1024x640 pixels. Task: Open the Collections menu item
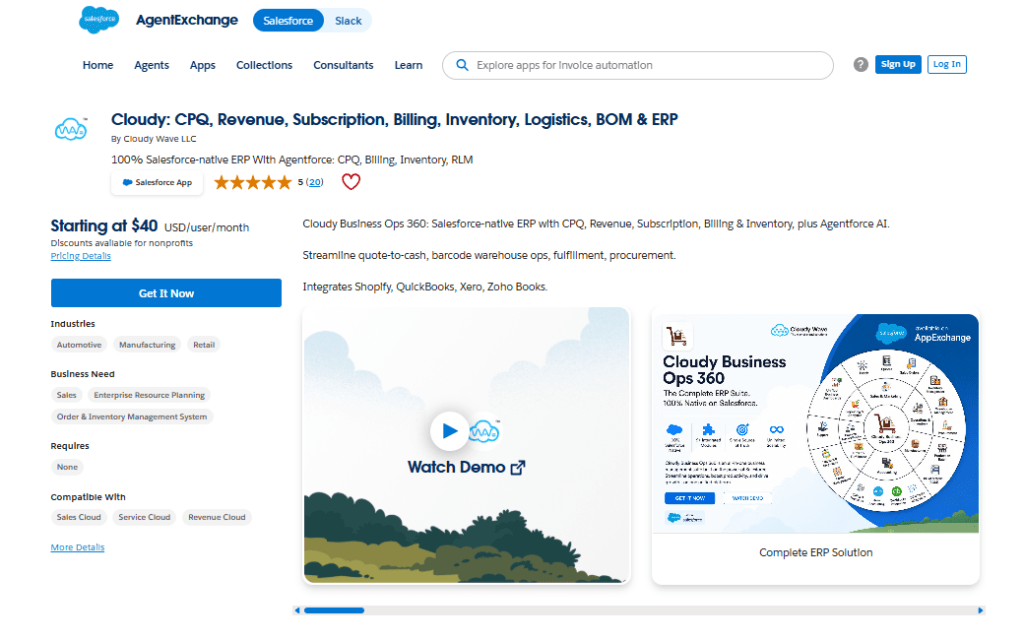point(264,65)
